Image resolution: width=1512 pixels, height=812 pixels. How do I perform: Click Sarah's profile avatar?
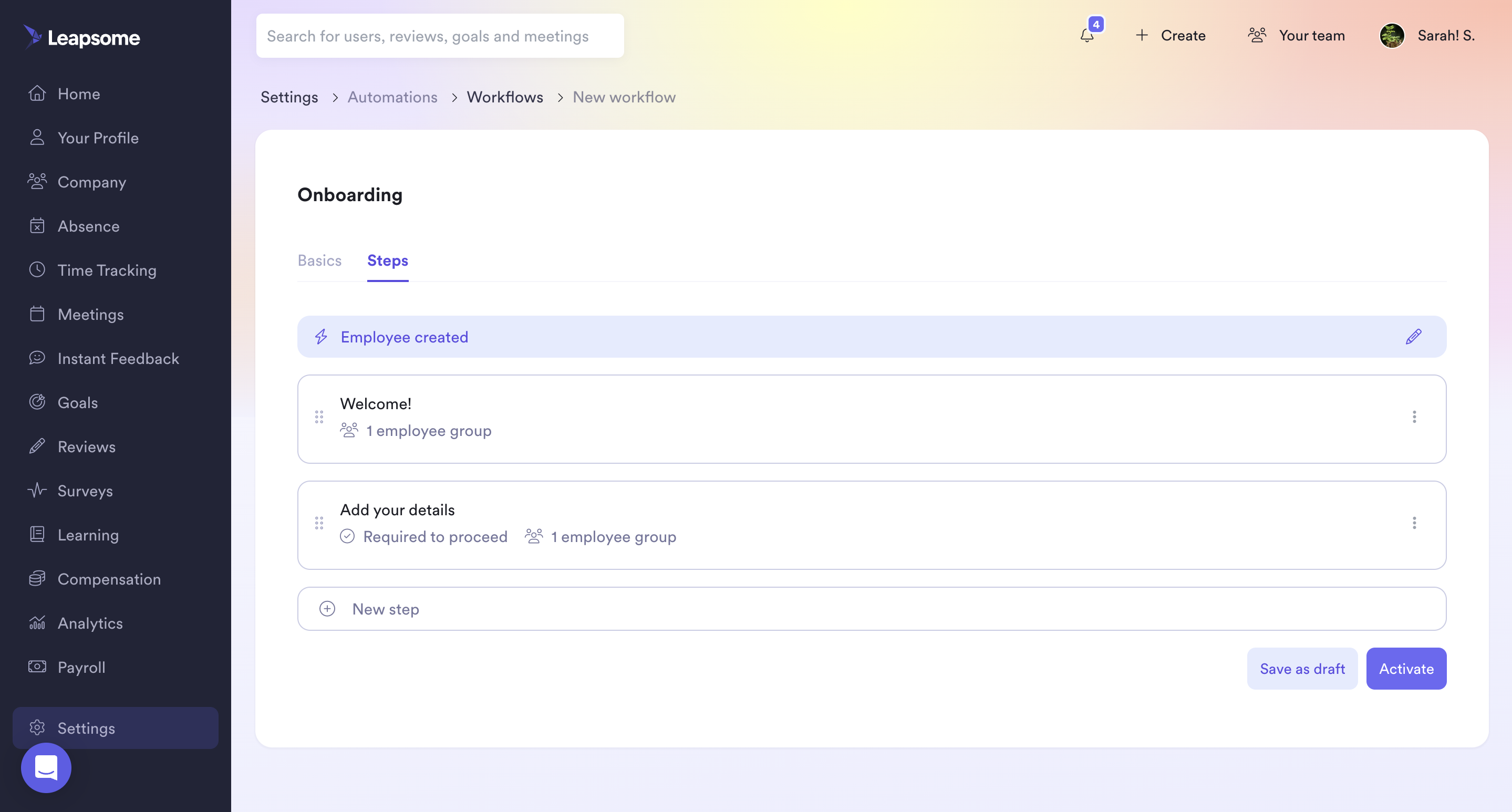pyautogui.click(x=1392, y=35)
